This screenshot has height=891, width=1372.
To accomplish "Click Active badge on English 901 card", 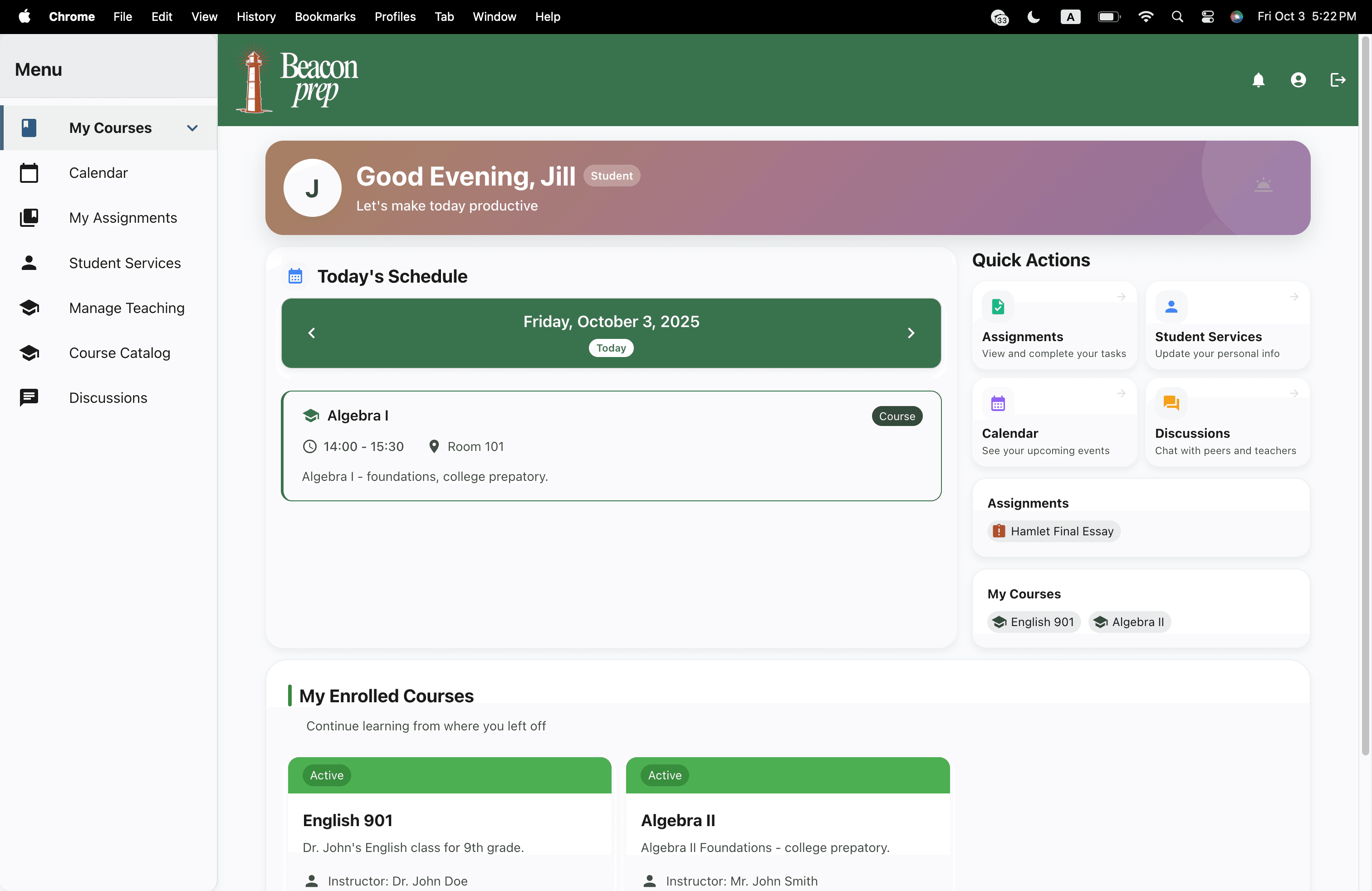I will (326, 775).
